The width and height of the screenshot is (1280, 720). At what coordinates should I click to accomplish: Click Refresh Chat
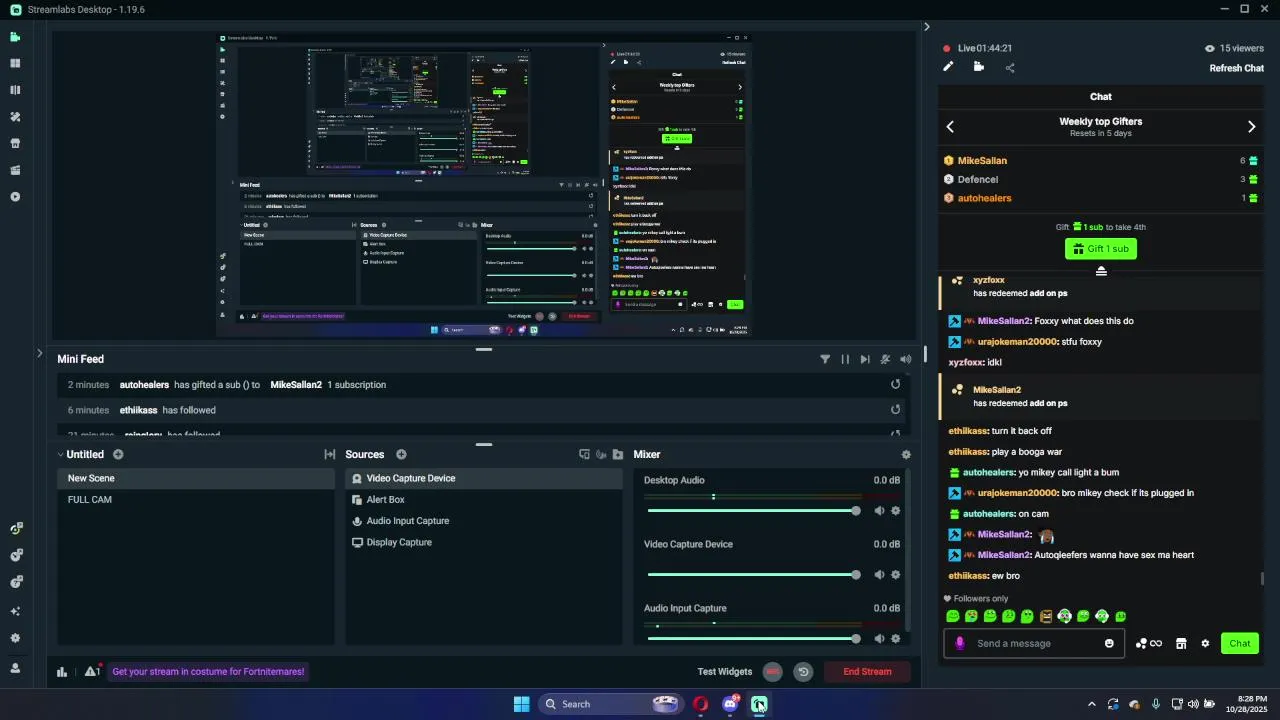[1237, 68]
